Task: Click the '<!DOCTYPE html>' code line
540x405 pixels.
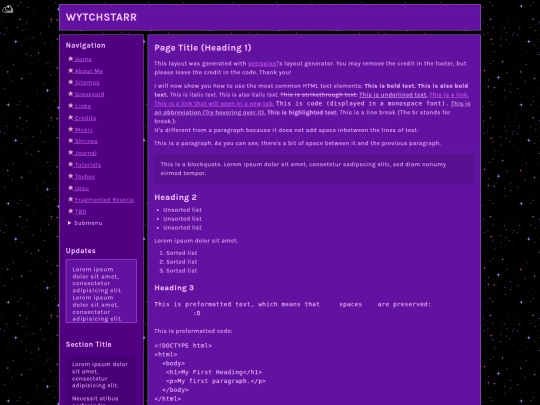Action: 183,345
